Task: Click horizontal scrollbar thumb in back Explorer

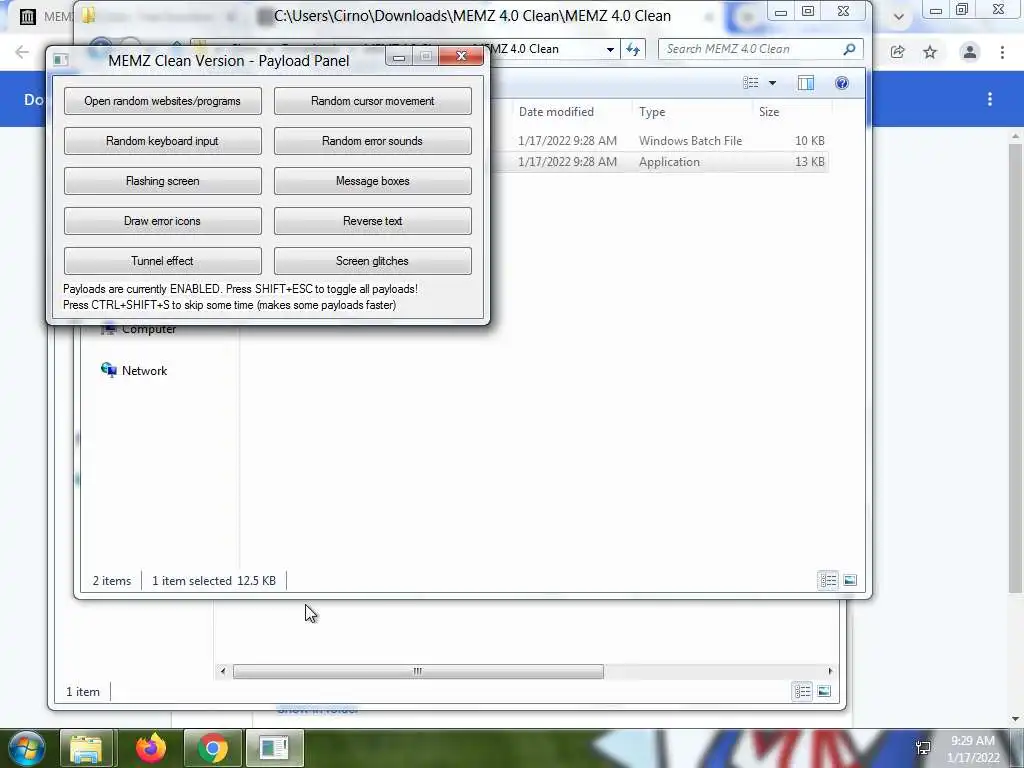Action: tap(418, 671)
